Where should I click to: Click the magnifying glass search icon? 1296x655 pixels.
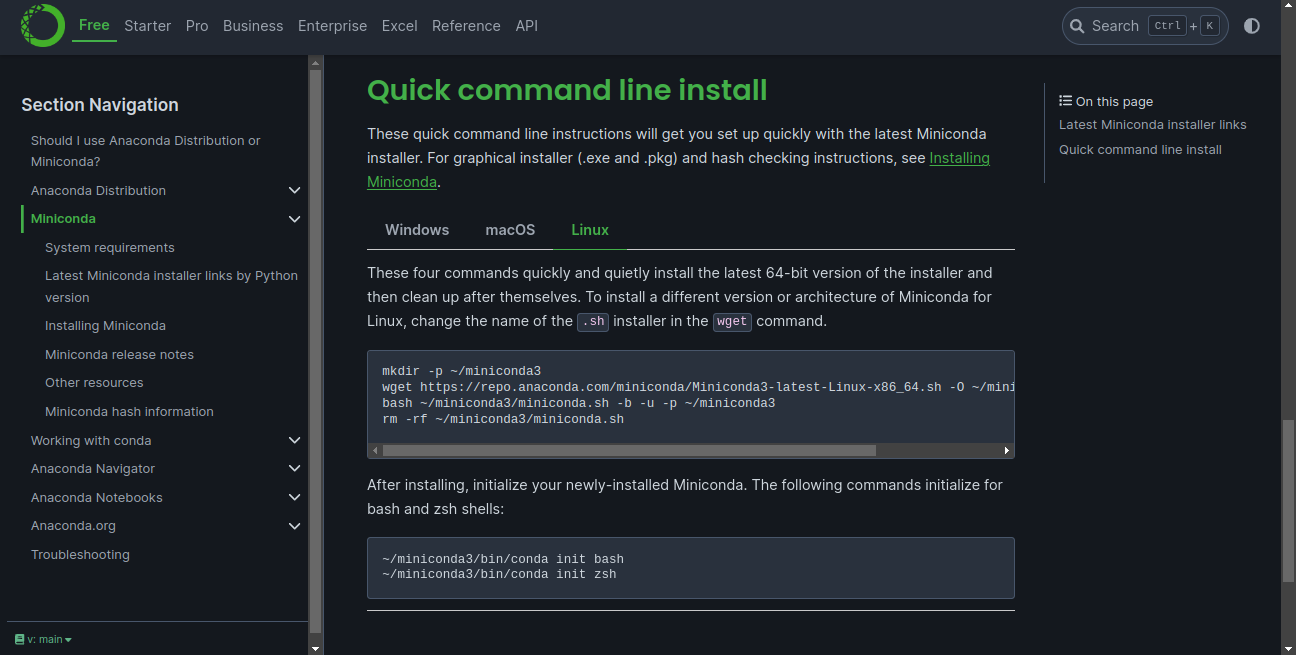tap(1077, 26)
